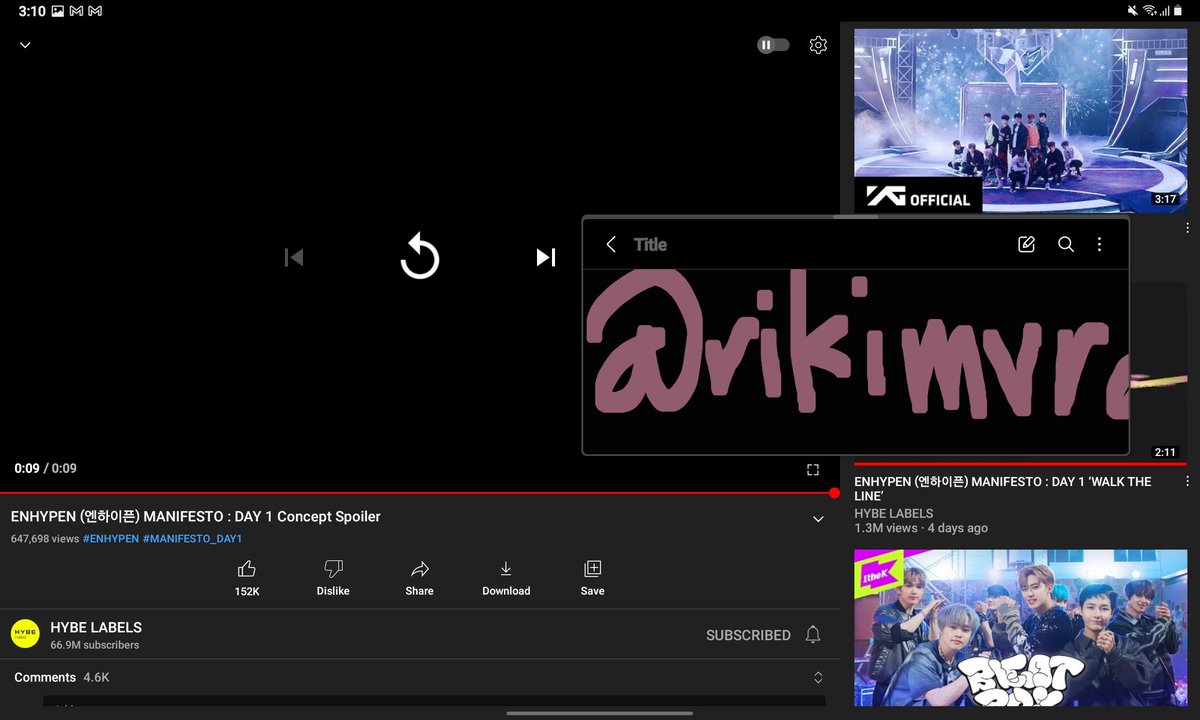Like the video with 152K likes
1200x720 pixels.
[x=247, y=579]
